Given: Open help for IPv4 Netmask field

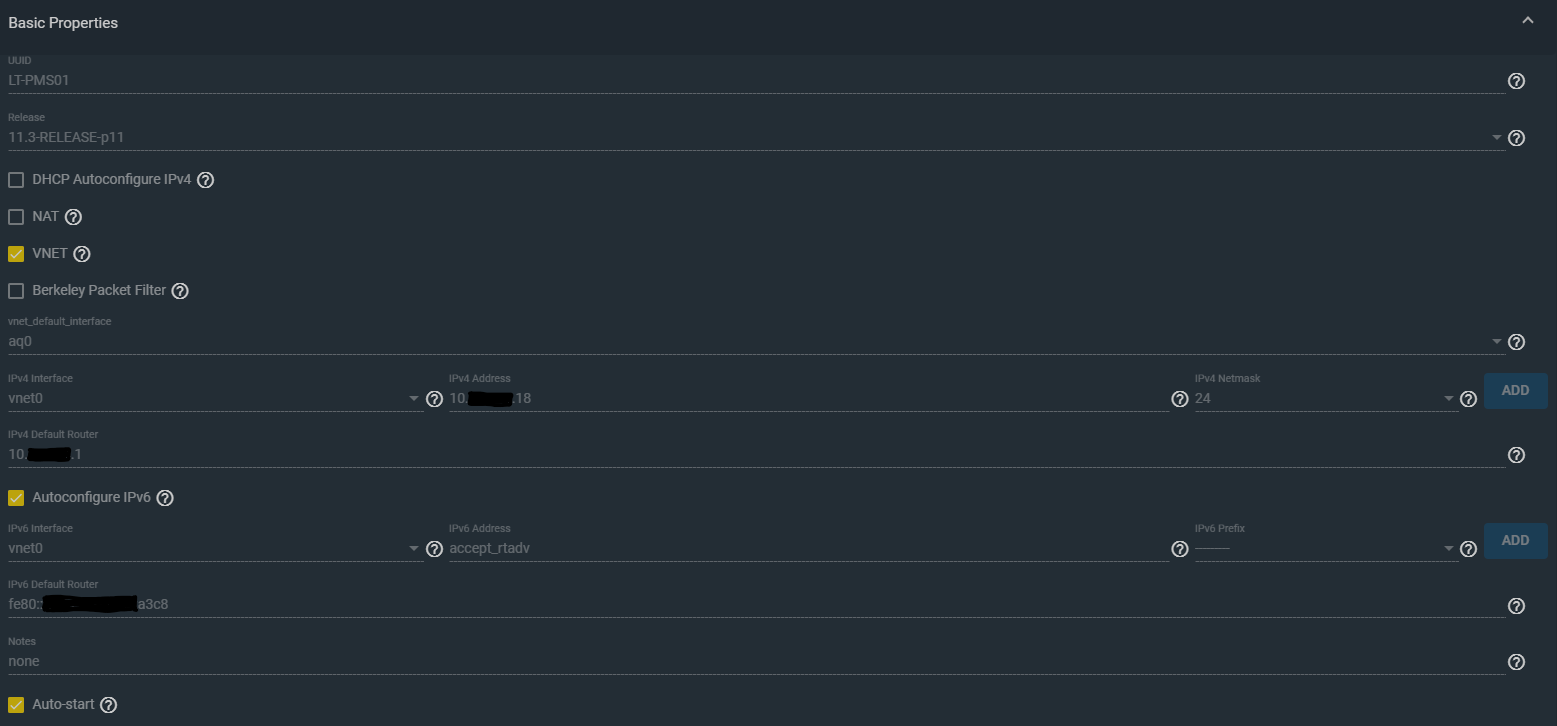Looking at the screenshot, I should click(1468, 399).
